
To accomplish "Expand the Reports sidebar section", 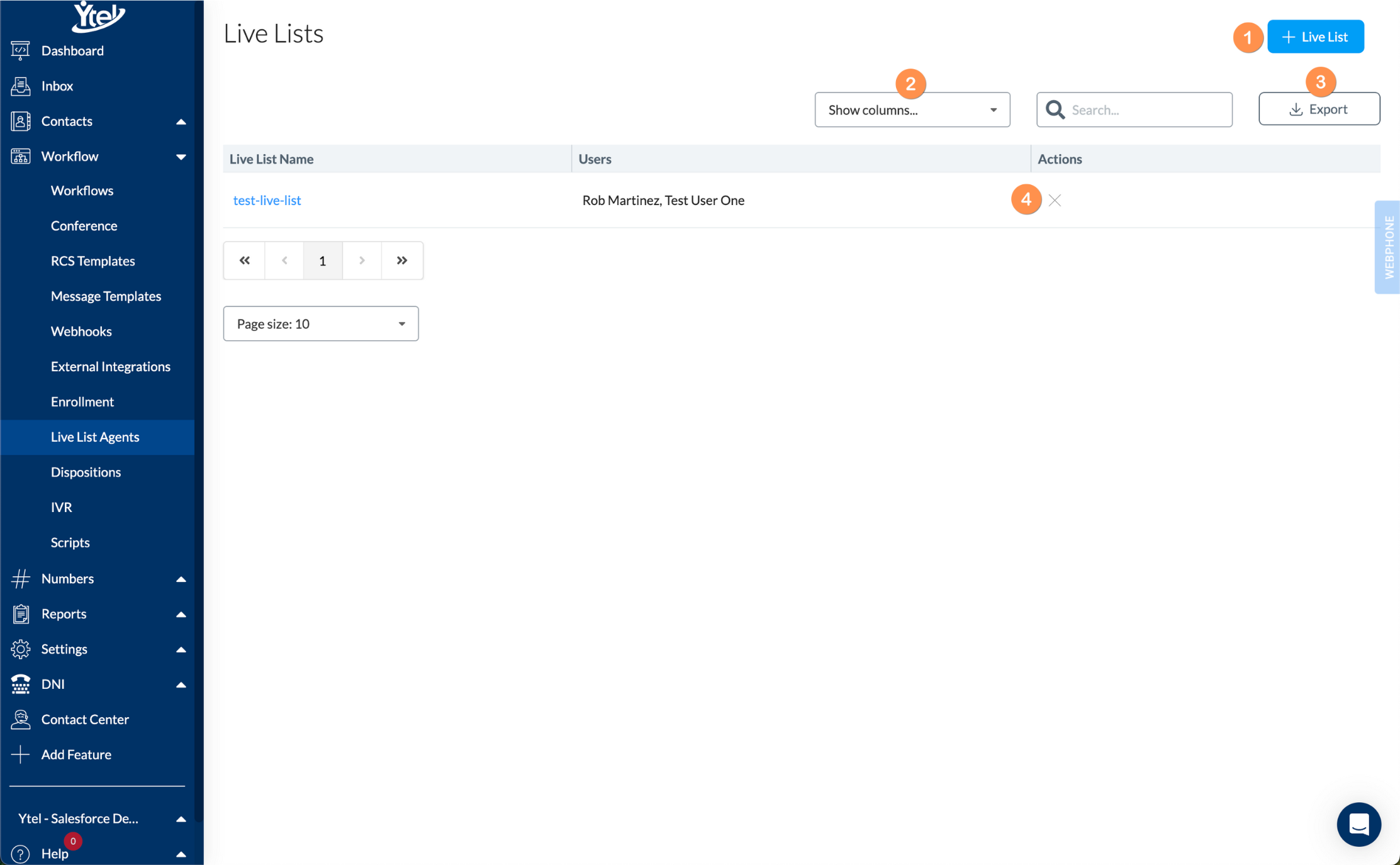I will coord(181,614).
